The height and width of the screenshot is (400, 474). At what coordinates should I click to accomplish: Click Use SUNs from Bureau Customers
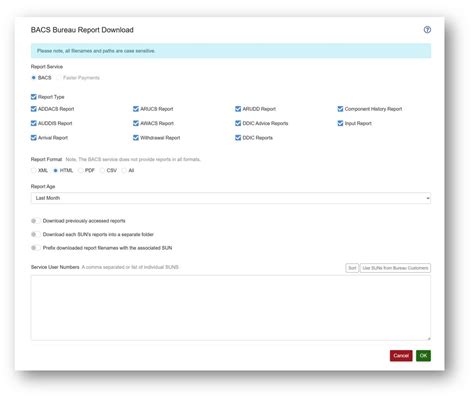point(395,268)
